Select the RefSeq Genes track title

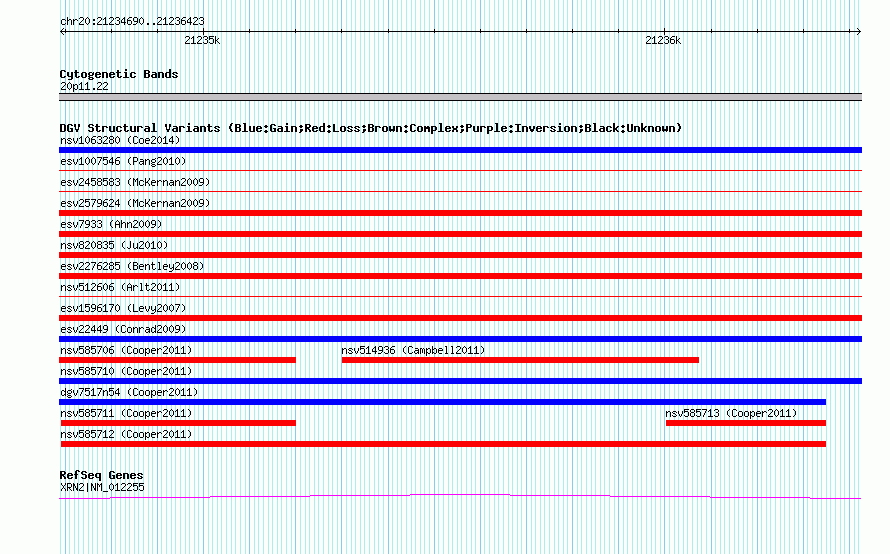click(101, 475)
